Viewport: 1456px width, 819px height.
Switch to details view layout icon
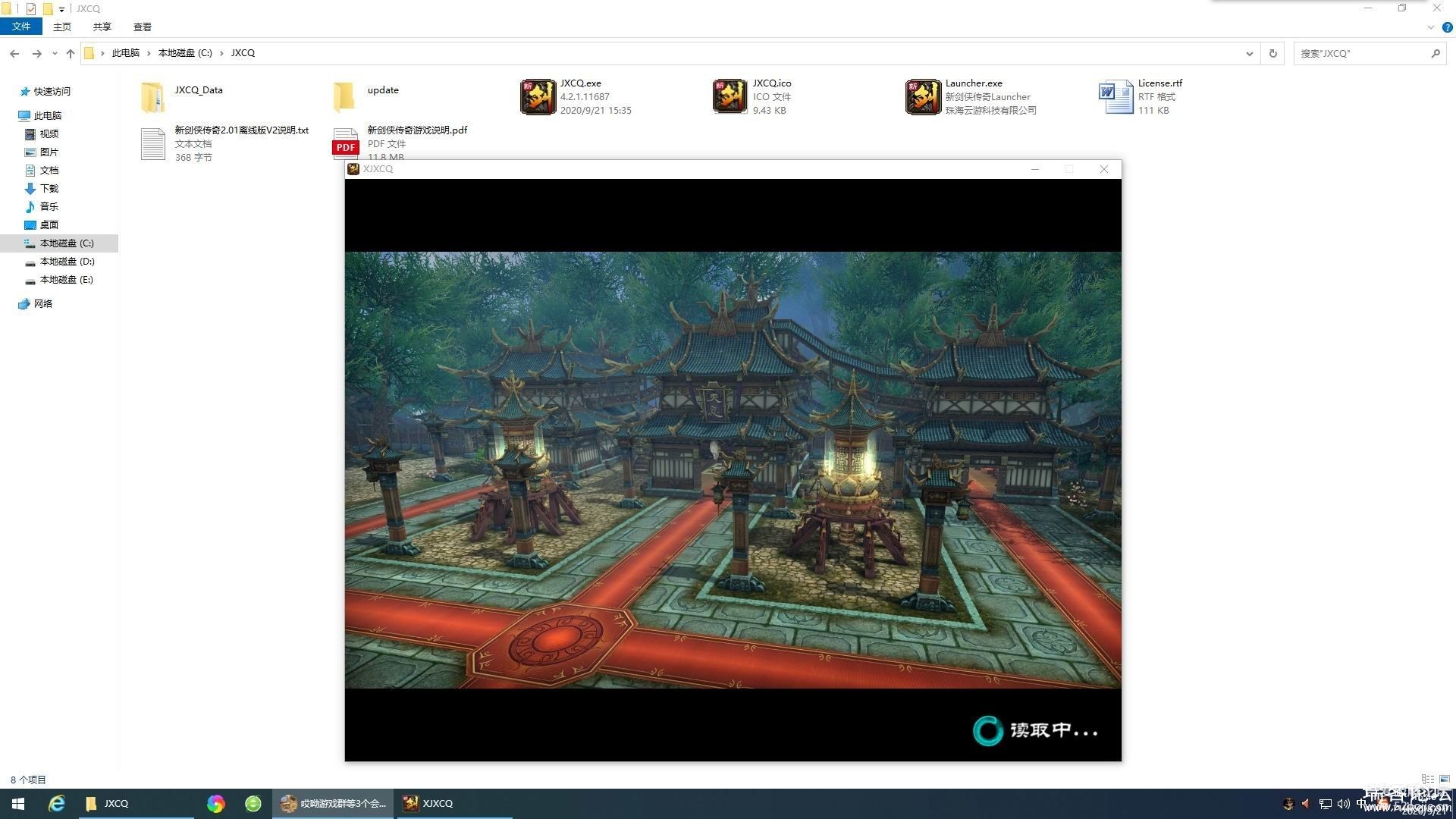1427,779
